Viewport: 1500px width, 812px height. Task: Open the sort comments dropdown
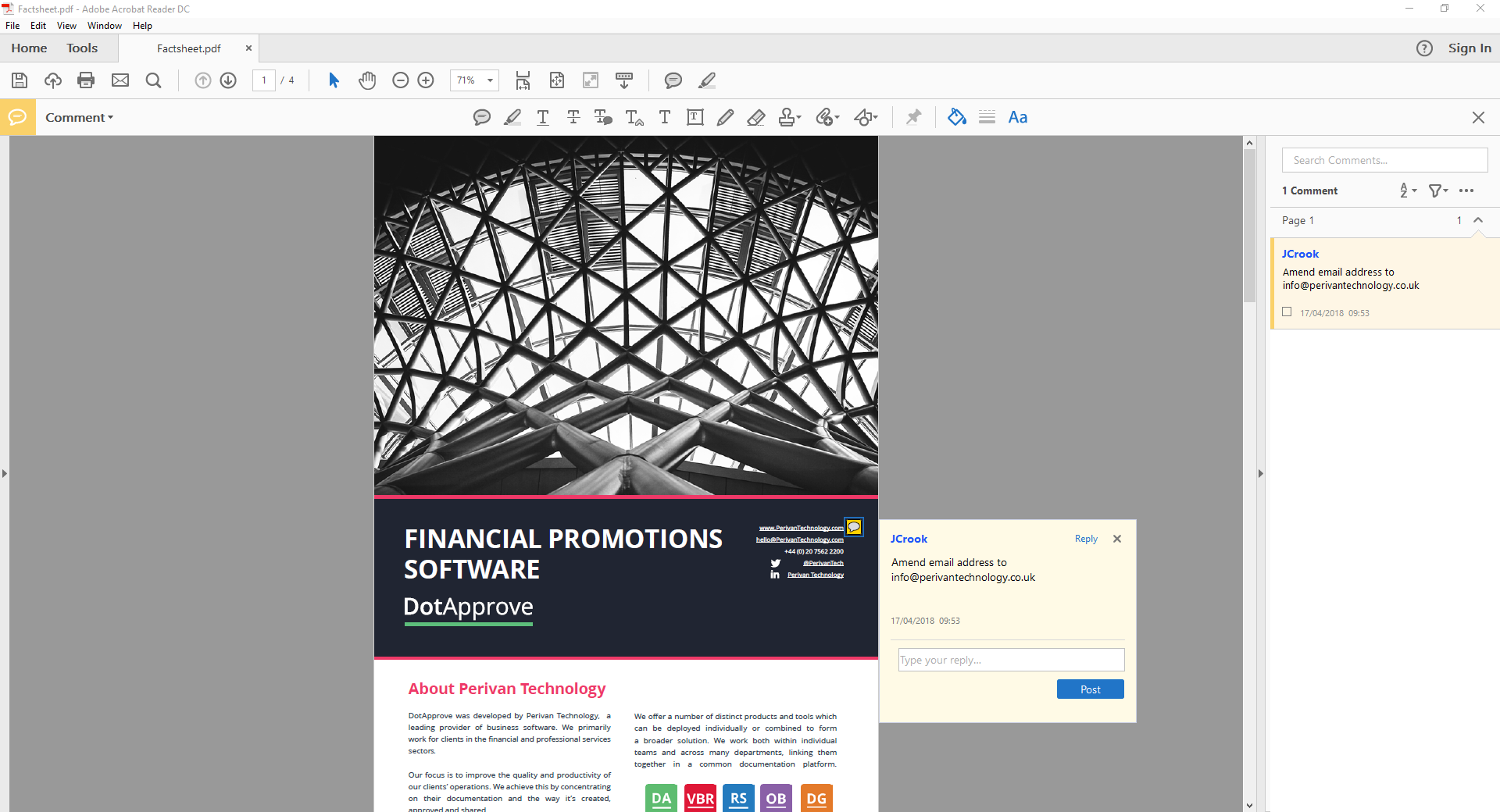pos(1408,191)
